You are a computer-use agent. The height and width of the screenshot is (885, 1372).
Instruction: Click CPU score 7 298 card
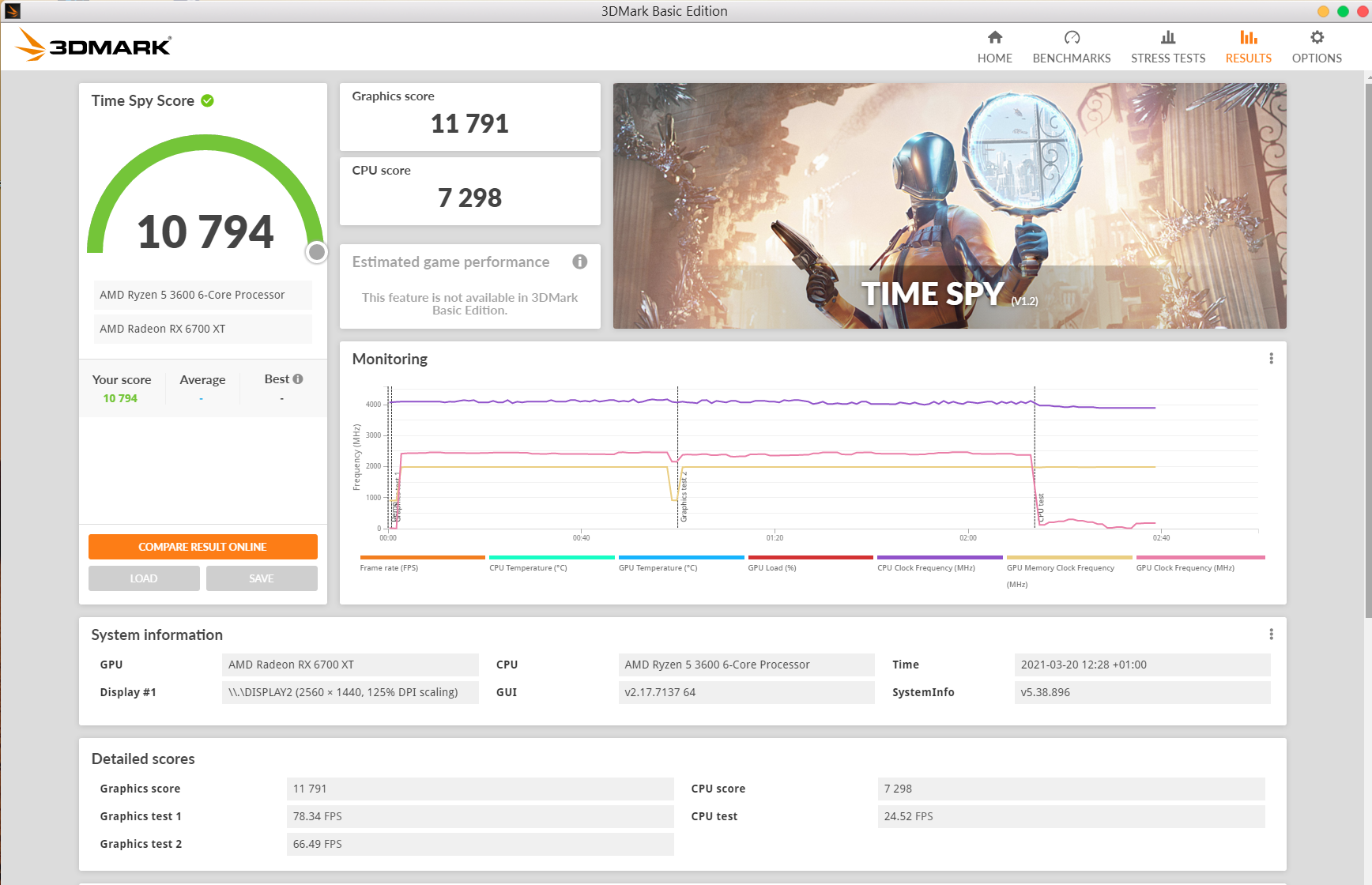pos(470,191)
